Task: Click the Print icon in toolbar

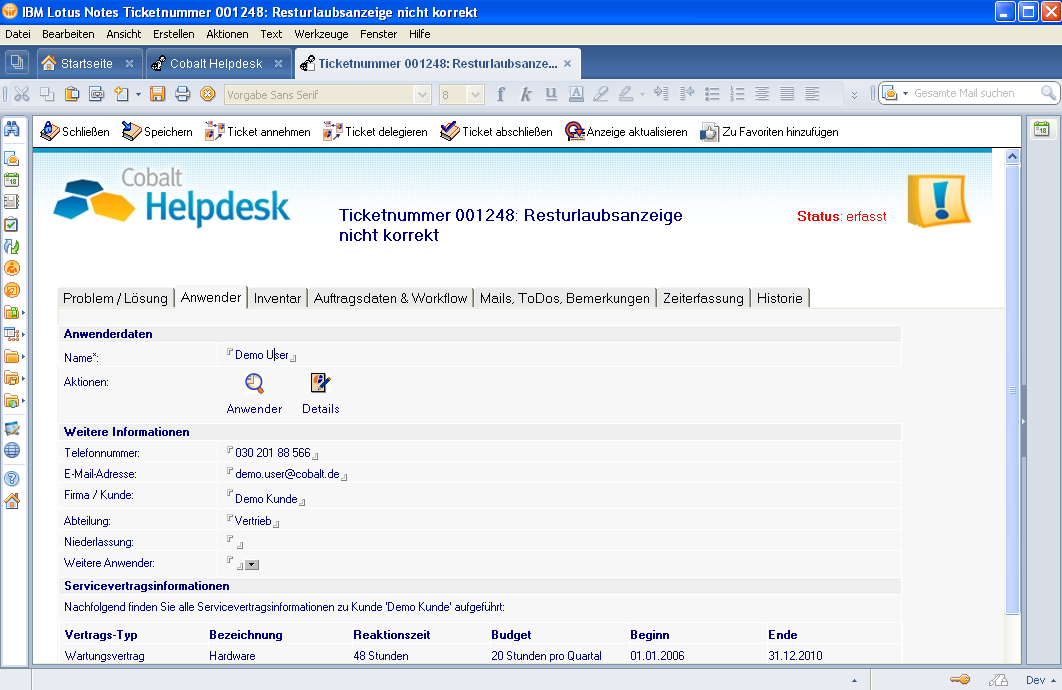Action: tap(182, 94)
